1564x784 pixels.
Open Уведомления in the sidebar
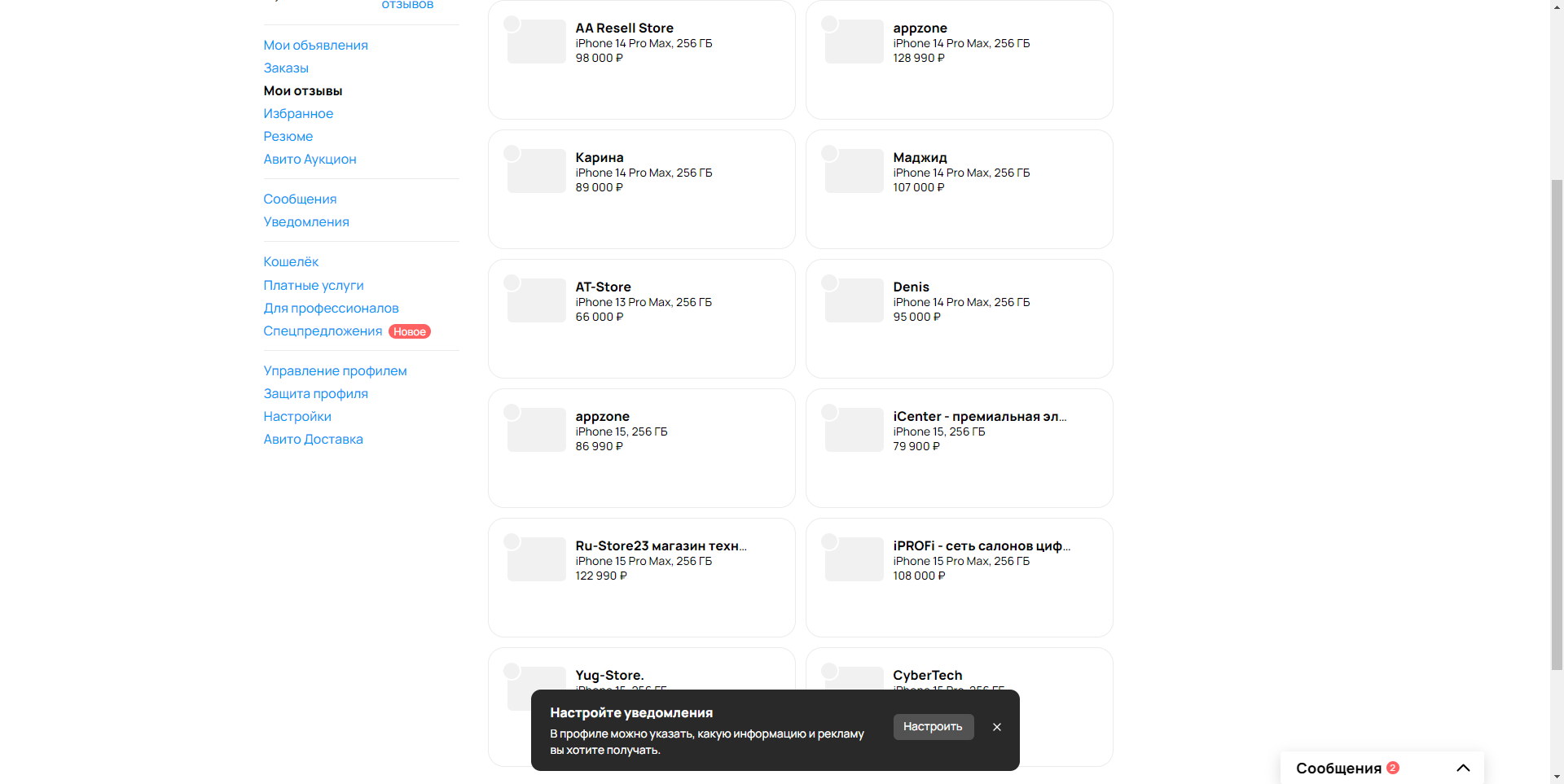pos(306,221)
